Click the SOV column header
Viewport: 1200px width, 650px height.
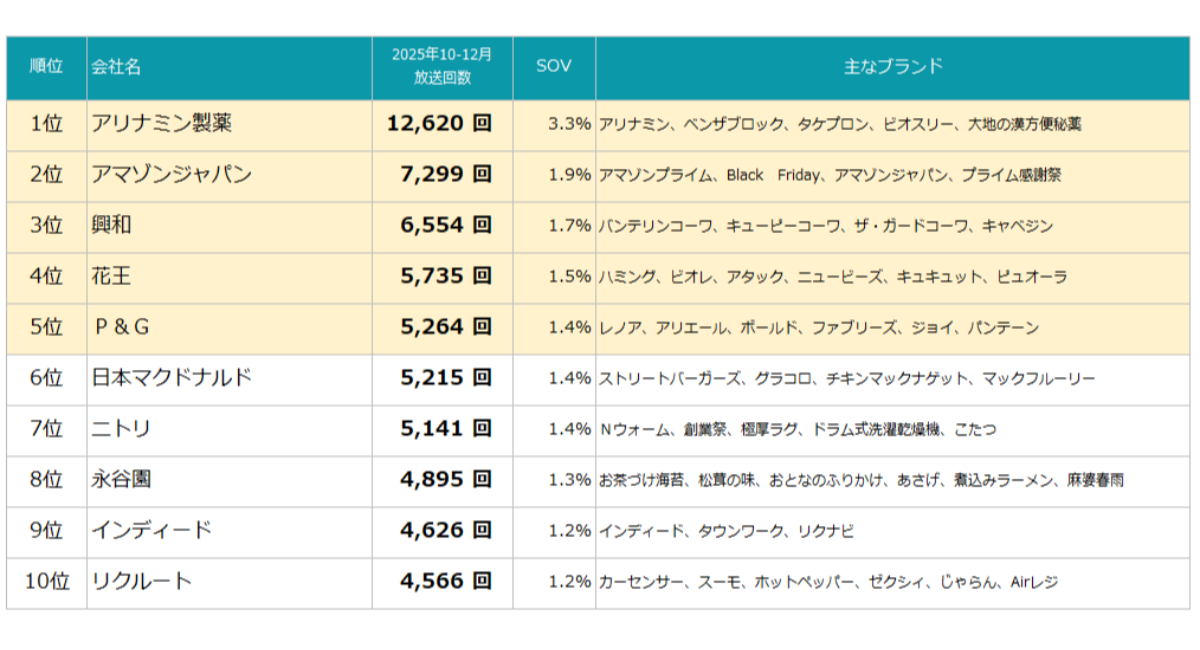click(554, 67)
